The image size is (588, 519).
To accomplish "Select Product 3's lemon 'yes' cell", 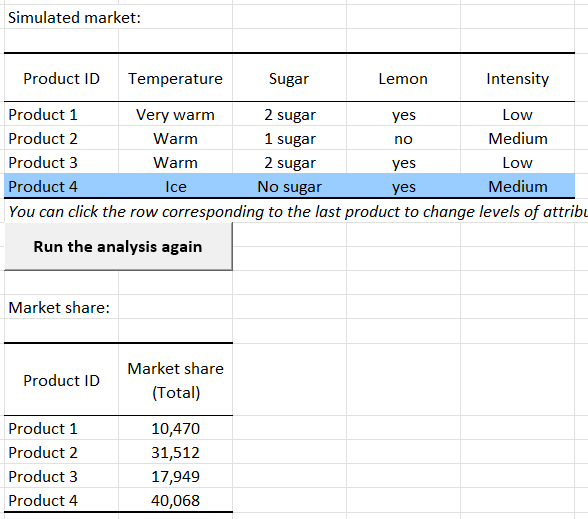I will 404,163.
